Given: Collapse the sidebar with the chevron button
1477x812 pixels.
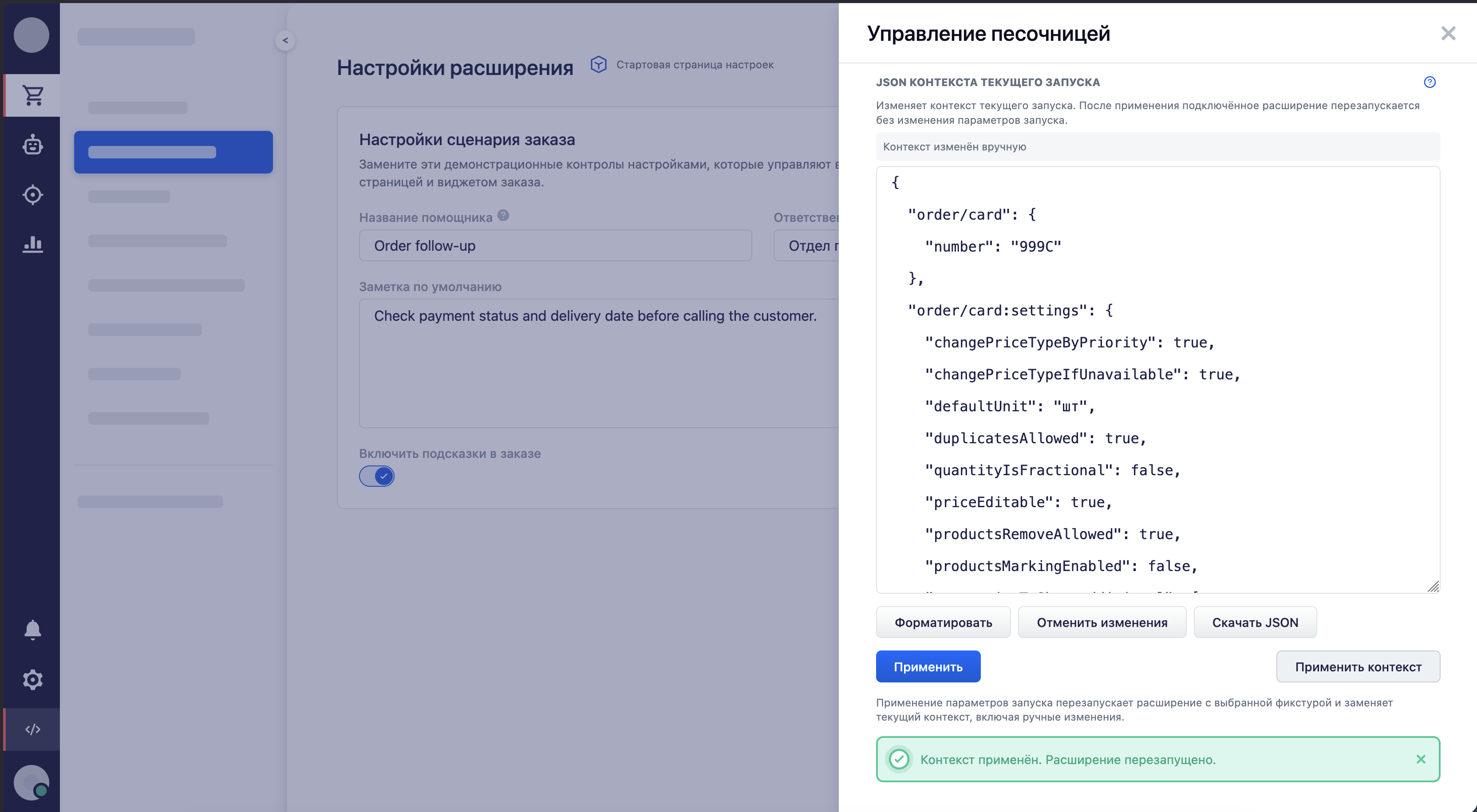Looking at the screenshot, I should click(x=285, y=40).
